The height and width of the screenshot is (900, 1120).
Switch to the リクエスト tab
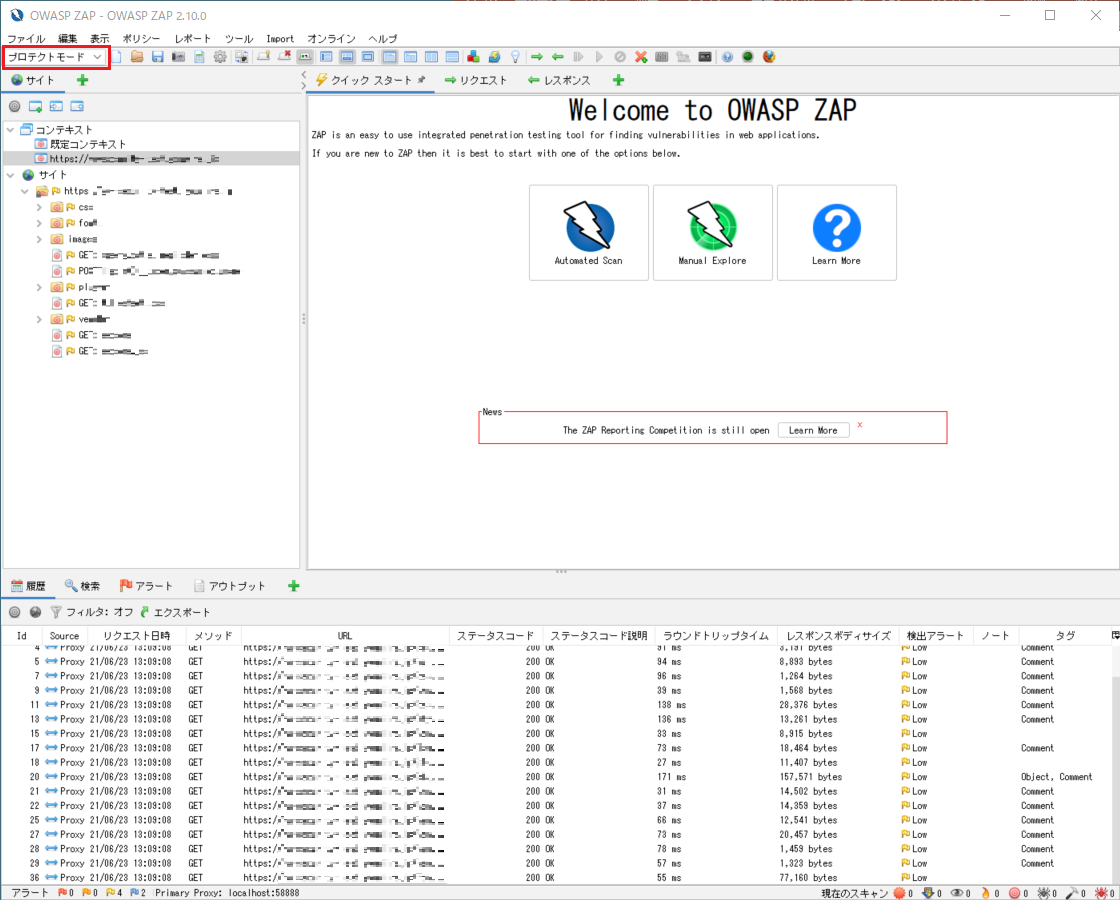tap(476, 81)
